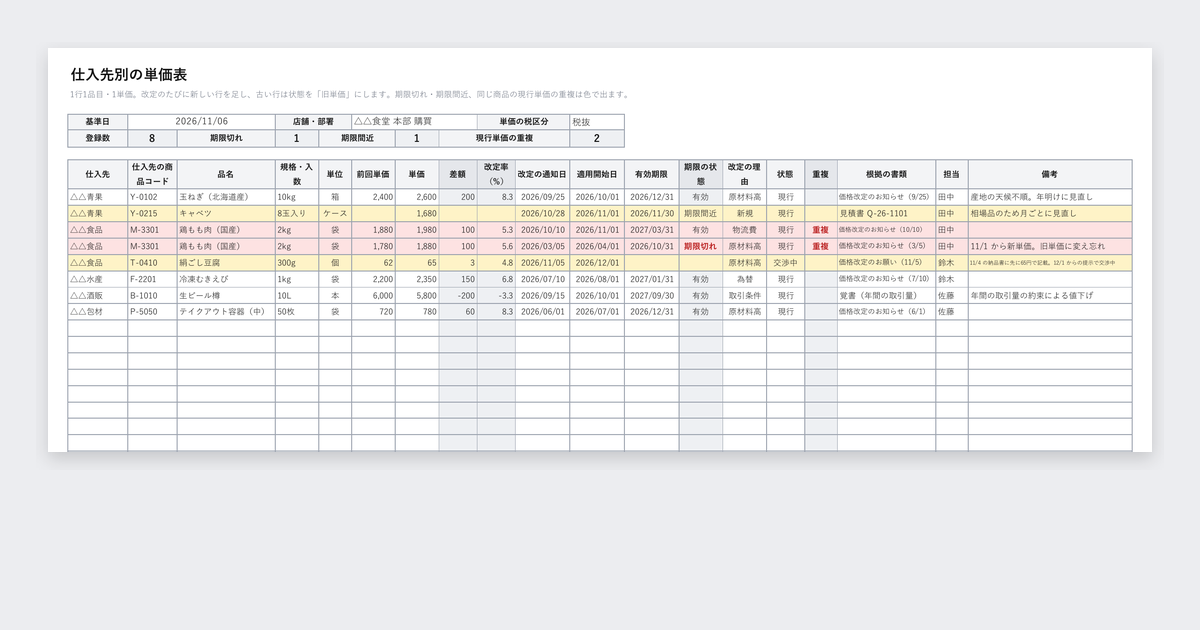1200x630 pixels.
Task: Select the 基準日 value 2026/11/06
Action: (x=202, y=122)
